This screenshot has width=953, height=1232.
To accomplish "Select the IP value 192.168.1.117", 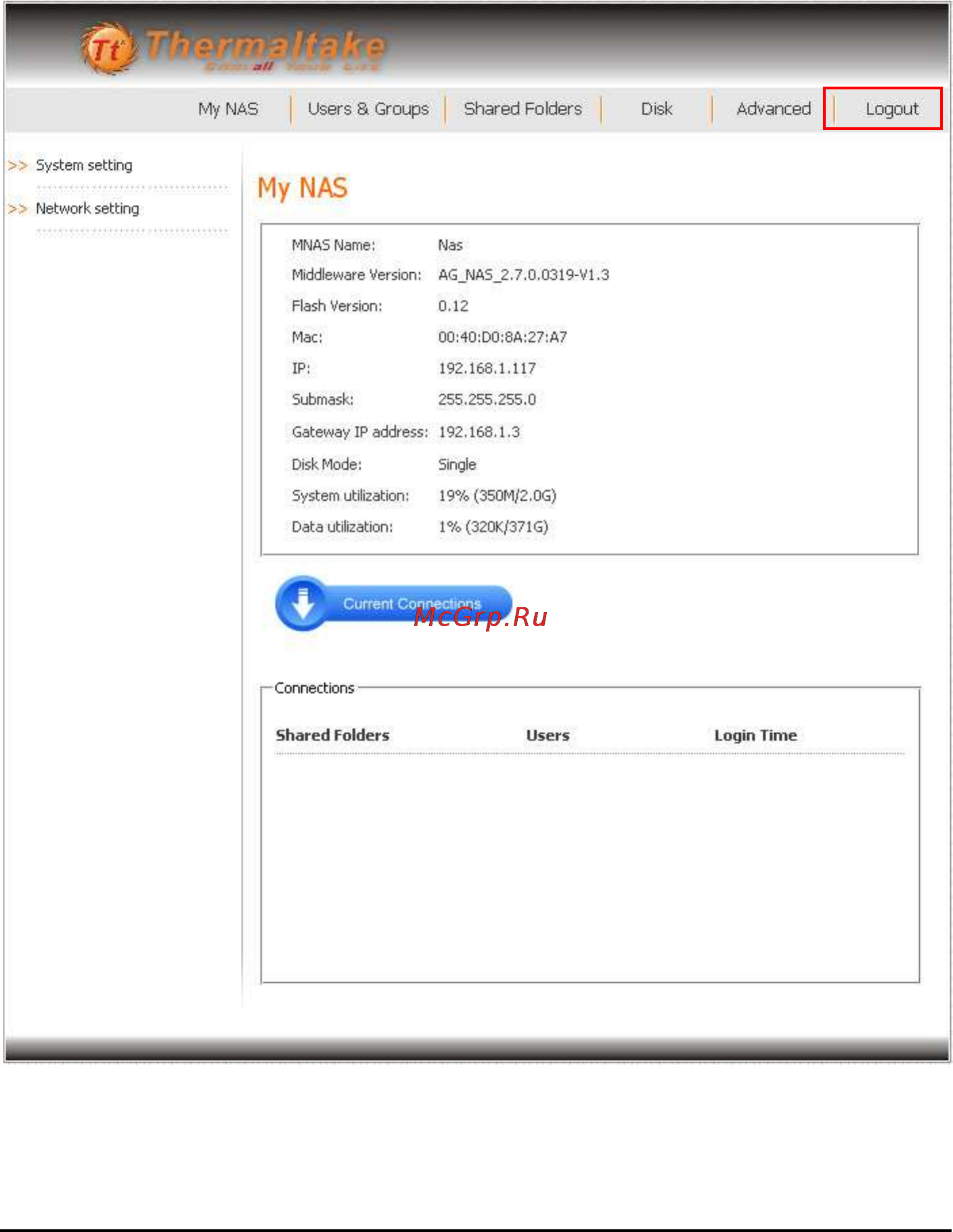I will [x=487, y=368].
